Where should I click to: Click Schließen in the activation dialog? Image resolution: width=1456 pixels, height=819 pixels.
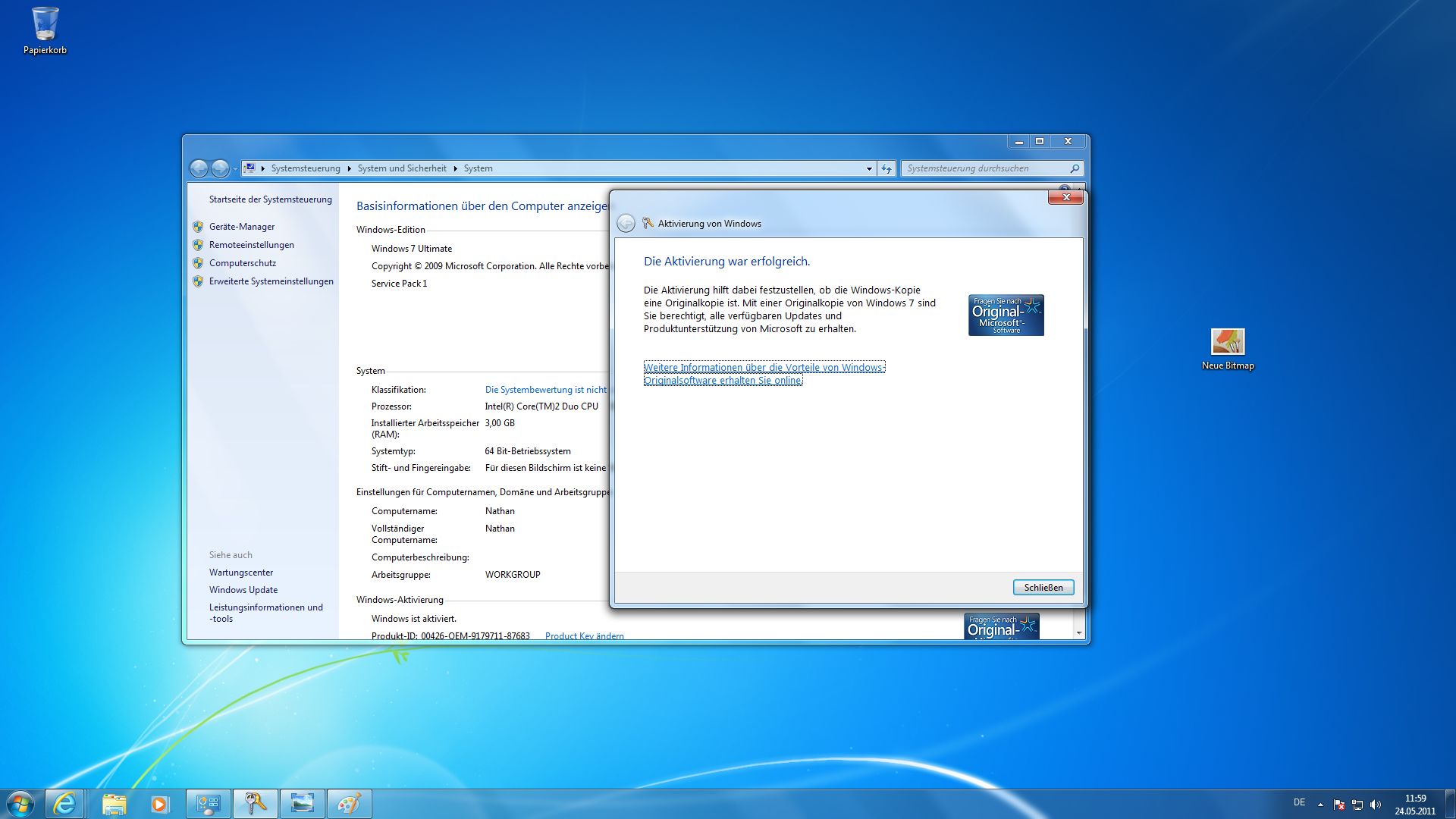[x=1043, y=588]
